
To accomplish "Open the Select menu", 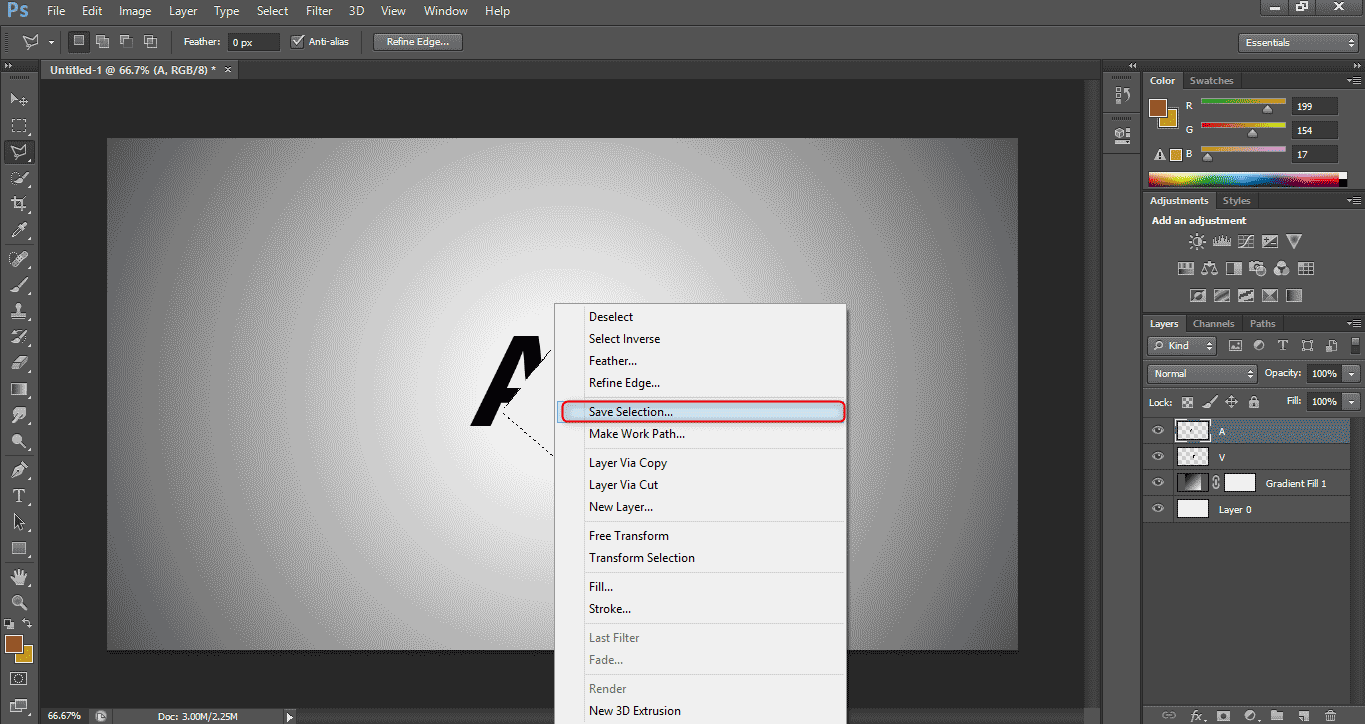I will (272, 11).
